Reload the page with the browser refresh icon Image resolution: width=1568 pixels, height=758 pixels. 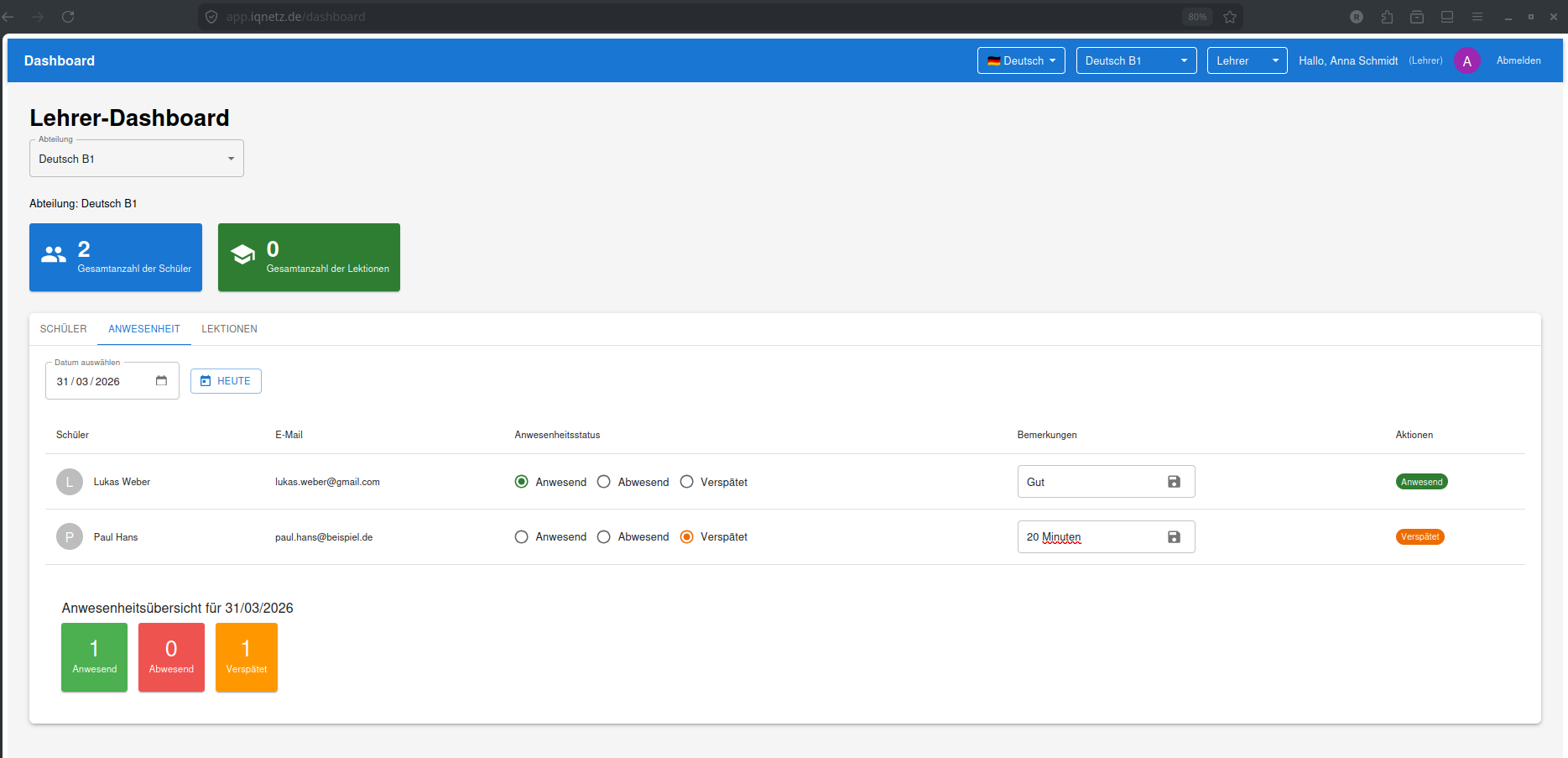(x=68, y=17)
